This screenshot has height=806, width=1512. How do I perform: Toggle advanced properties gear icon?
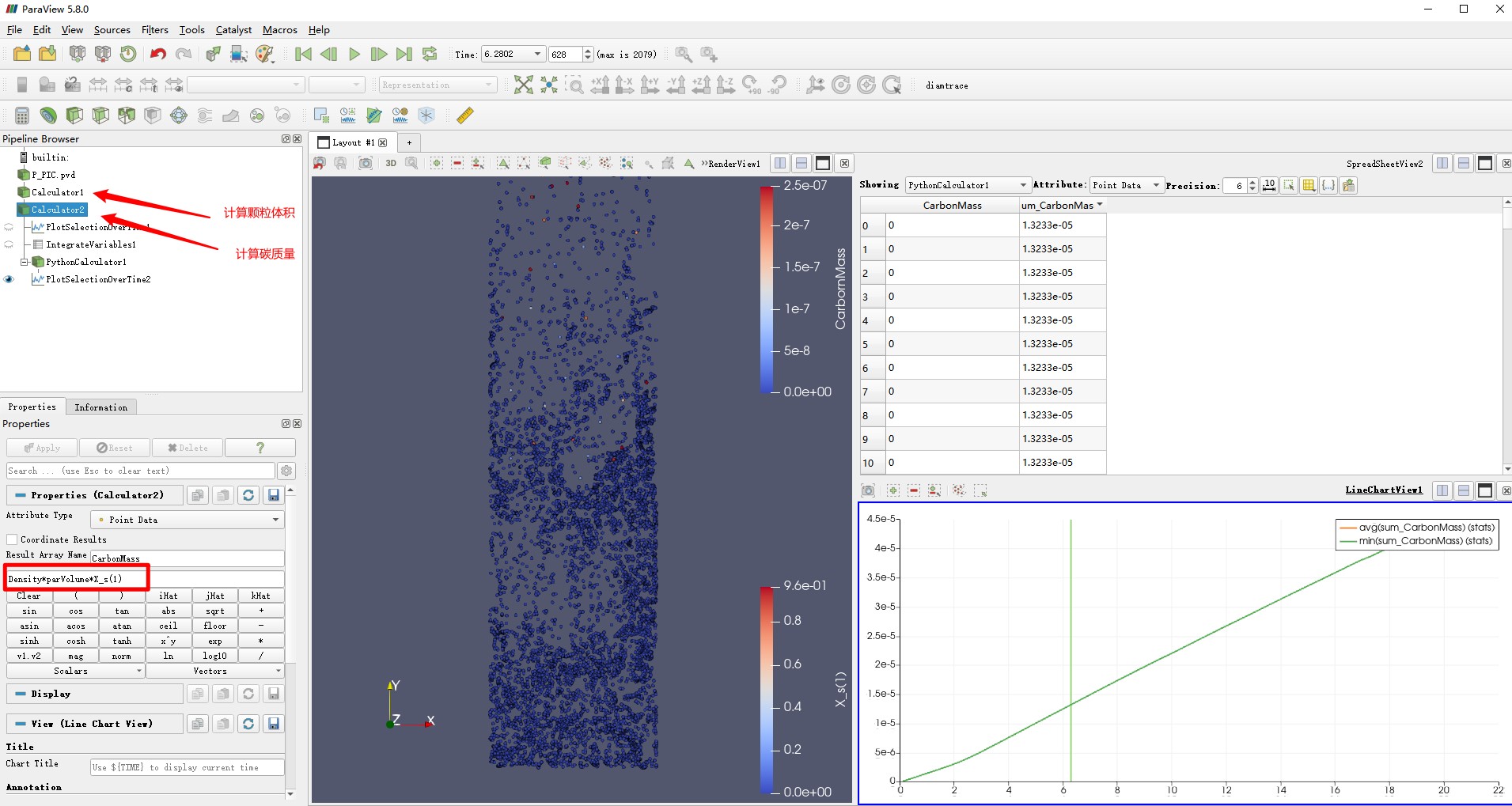[x=286, y=471]
